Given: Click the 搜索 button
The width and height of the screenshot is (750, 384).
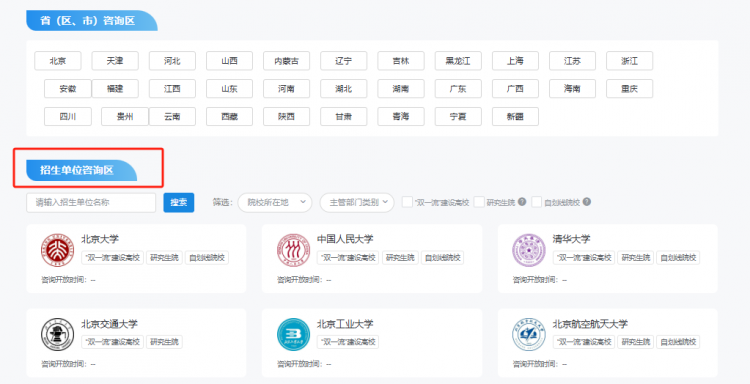Looking at the screenshot, I should pos(178,202).
